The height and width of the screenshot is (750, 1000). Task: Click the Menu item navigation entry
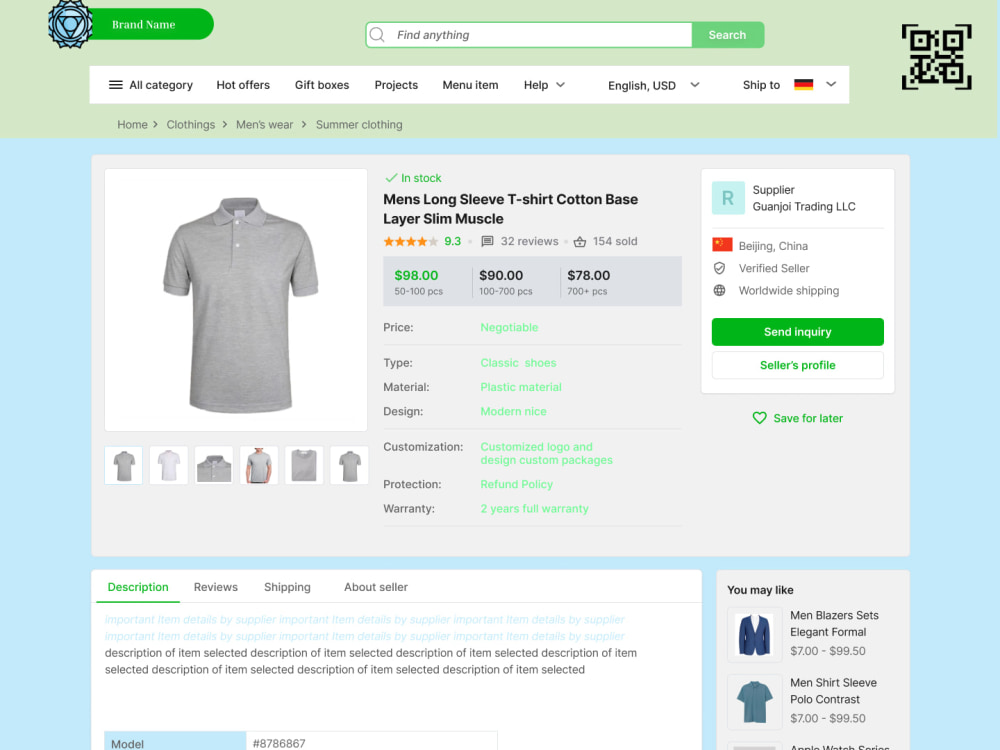coord(470,85)
